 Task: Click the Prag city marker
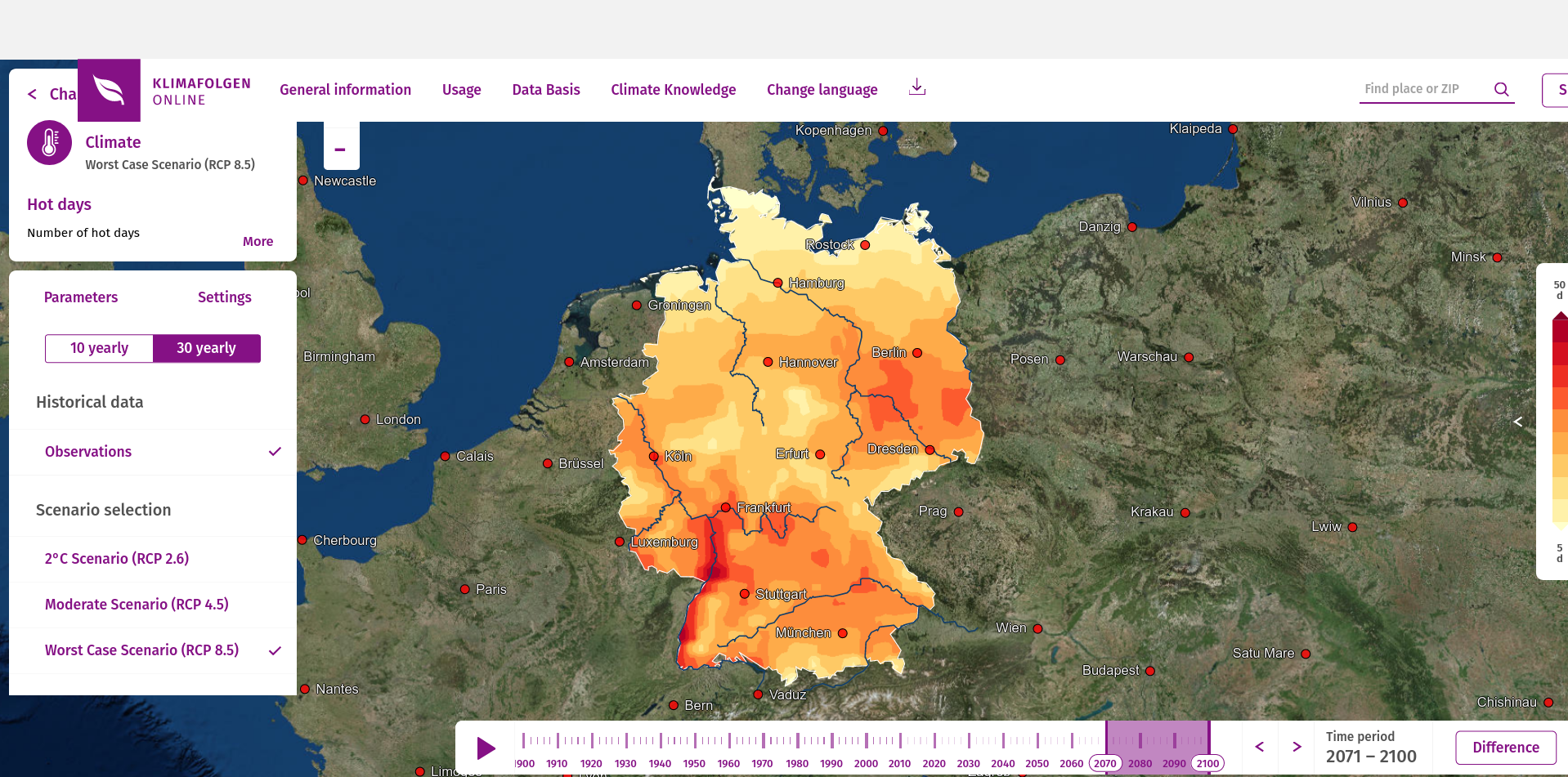pyautogui.click(x=958, y=512)
